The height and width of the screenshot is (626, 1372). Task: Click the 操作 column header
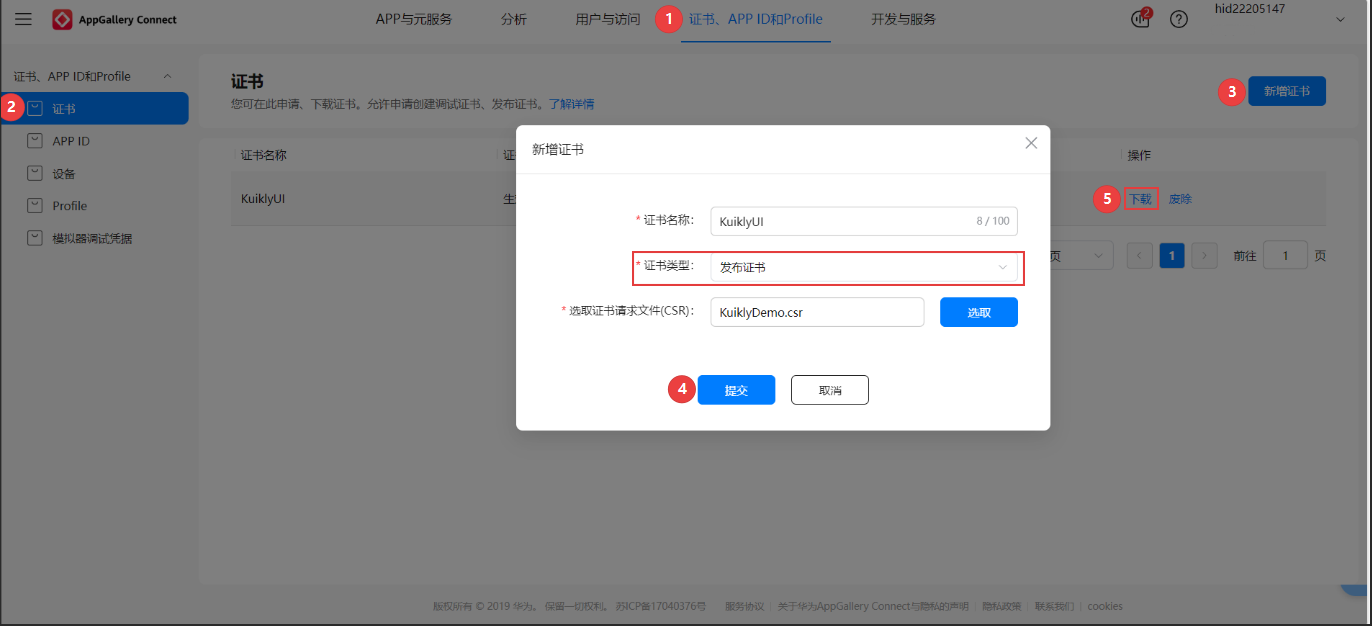pyautogui.click(x=1140, y=155)
